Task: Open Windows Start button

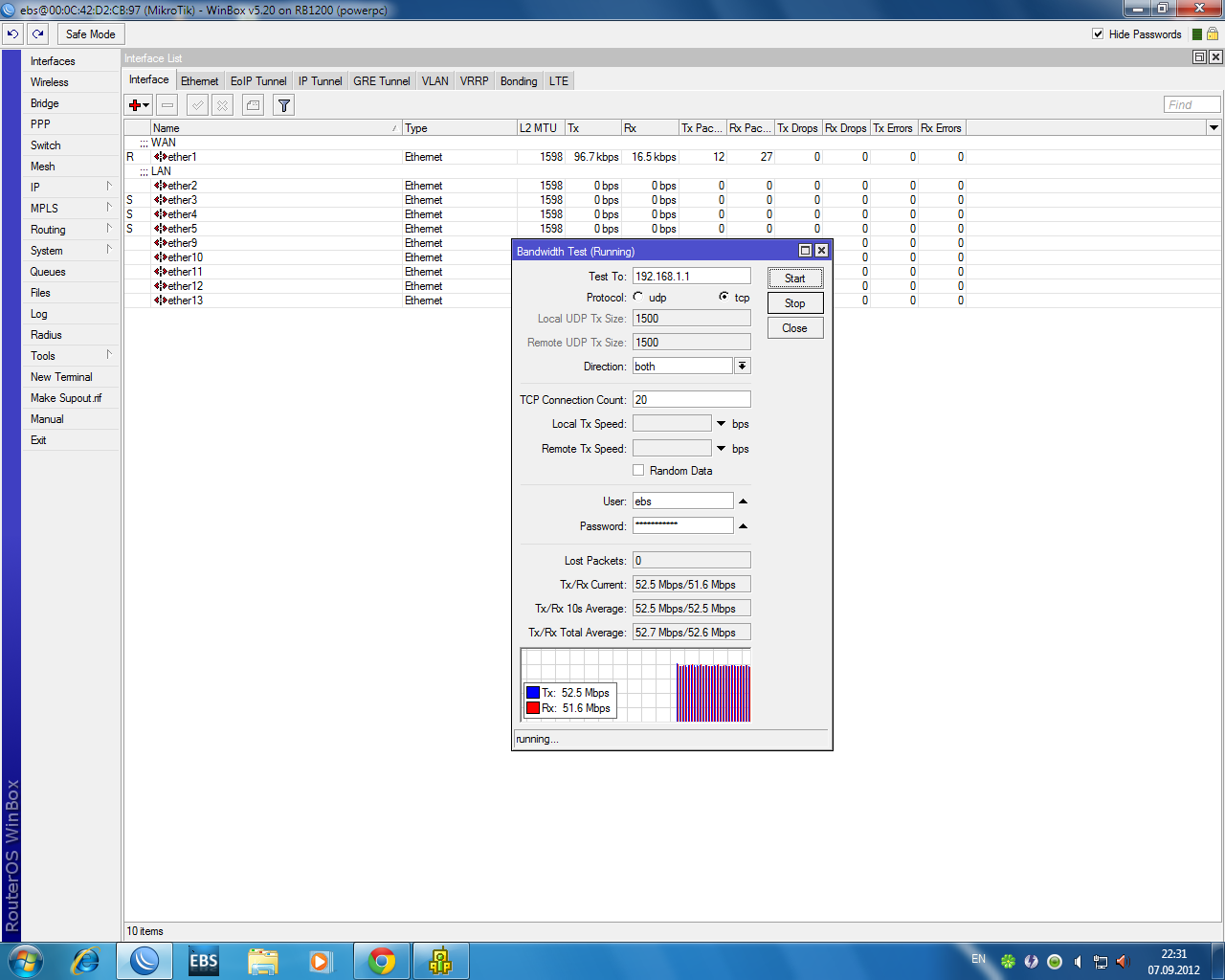Action: [26, 961]
